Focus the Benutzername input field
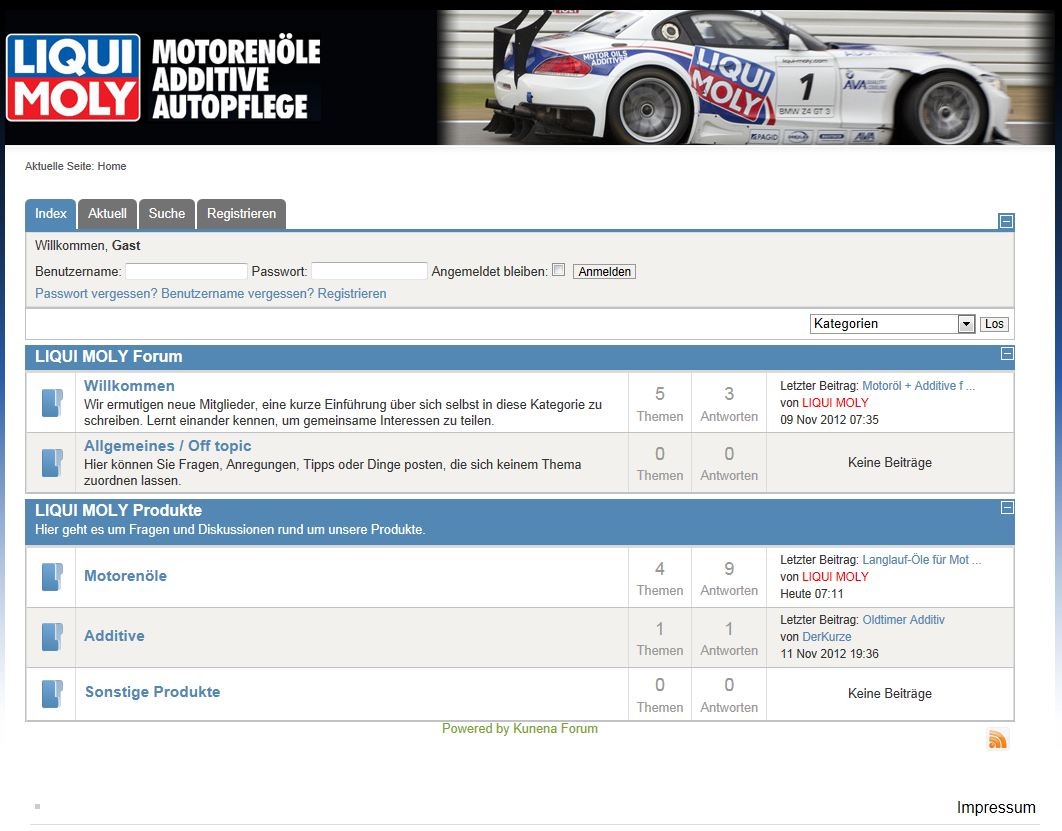1062x831 pixels. [x=186, y=272]
